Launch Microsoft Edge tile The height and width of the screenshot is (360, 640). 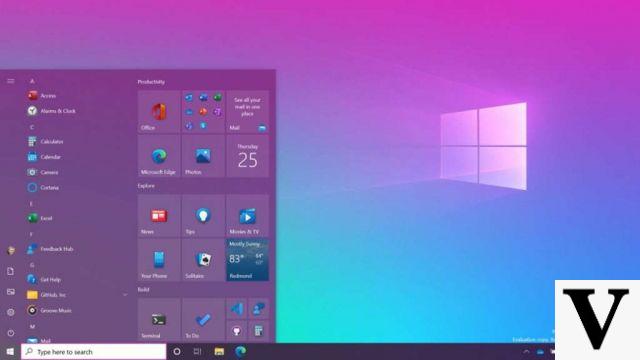[159, 156]
